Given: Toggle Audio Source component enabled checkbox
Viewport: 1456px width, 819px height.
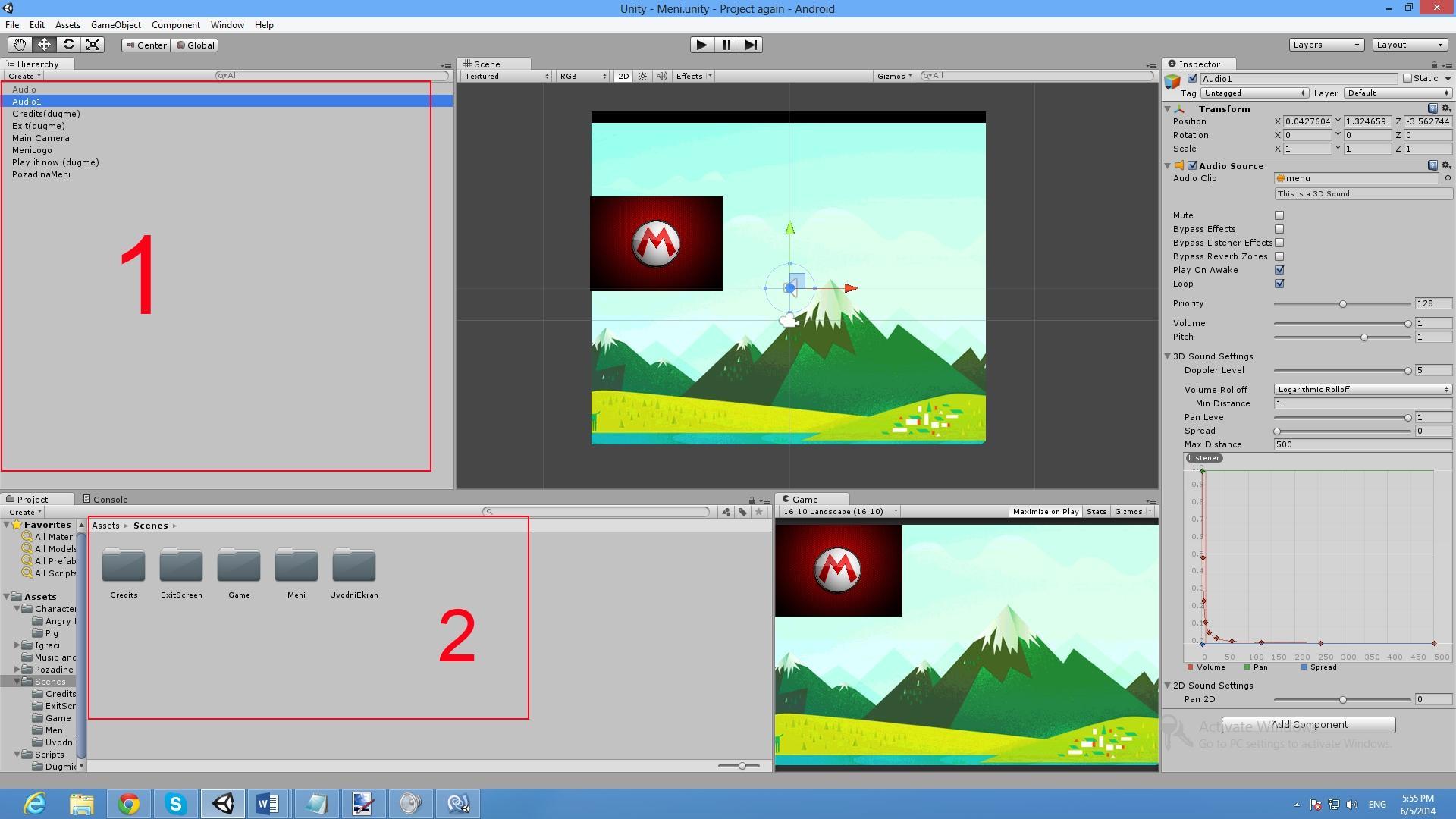Looking at the screenshot, I should point(1192,165).
